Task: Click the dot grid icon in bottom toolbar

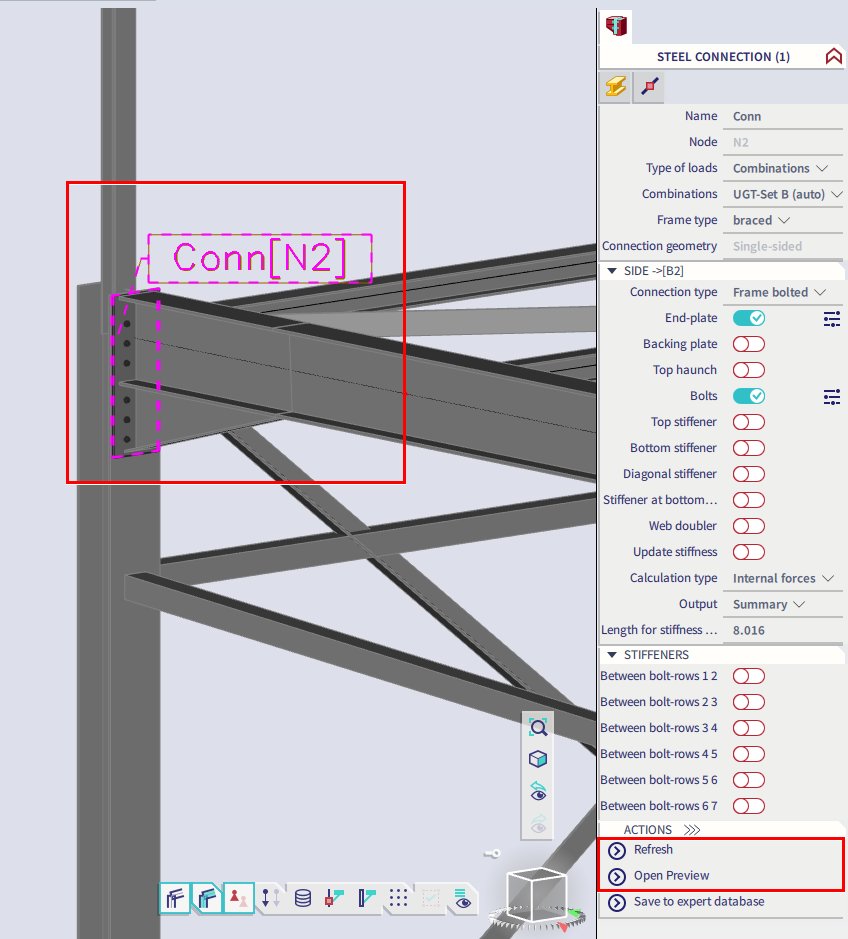Action: pos(398,897)
